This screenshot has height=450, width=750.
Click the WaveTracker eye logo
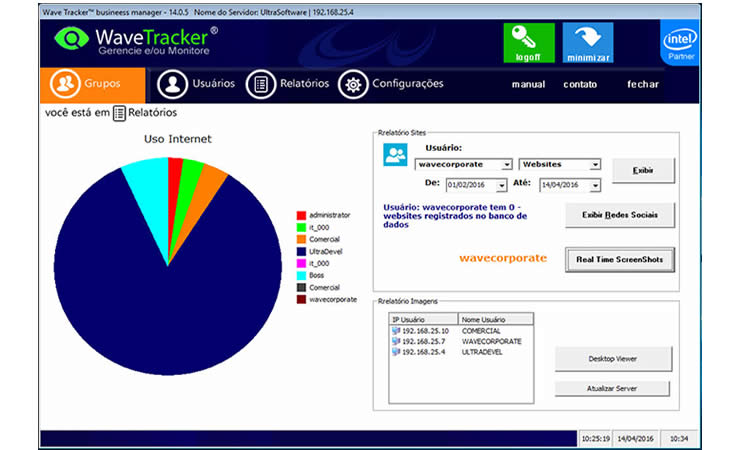[72, 40]
